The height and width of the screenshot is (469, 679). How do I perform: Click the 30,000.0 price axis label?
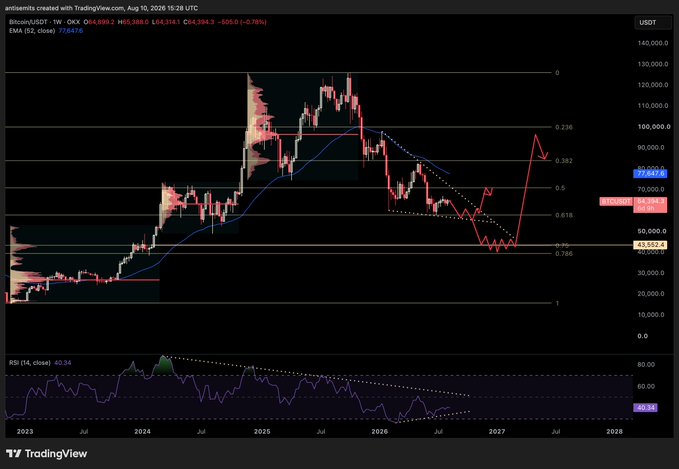coord(653,273)
